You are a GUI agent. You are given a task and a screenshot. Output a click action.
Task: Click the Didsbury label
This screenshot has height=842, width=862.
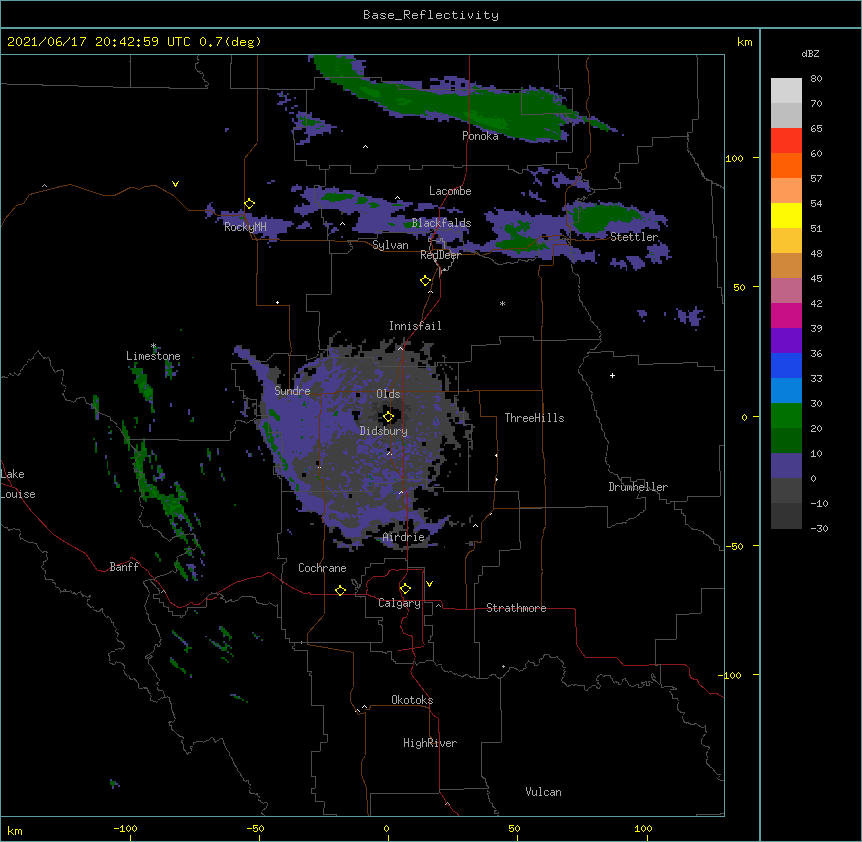click(x=384, y=431)
